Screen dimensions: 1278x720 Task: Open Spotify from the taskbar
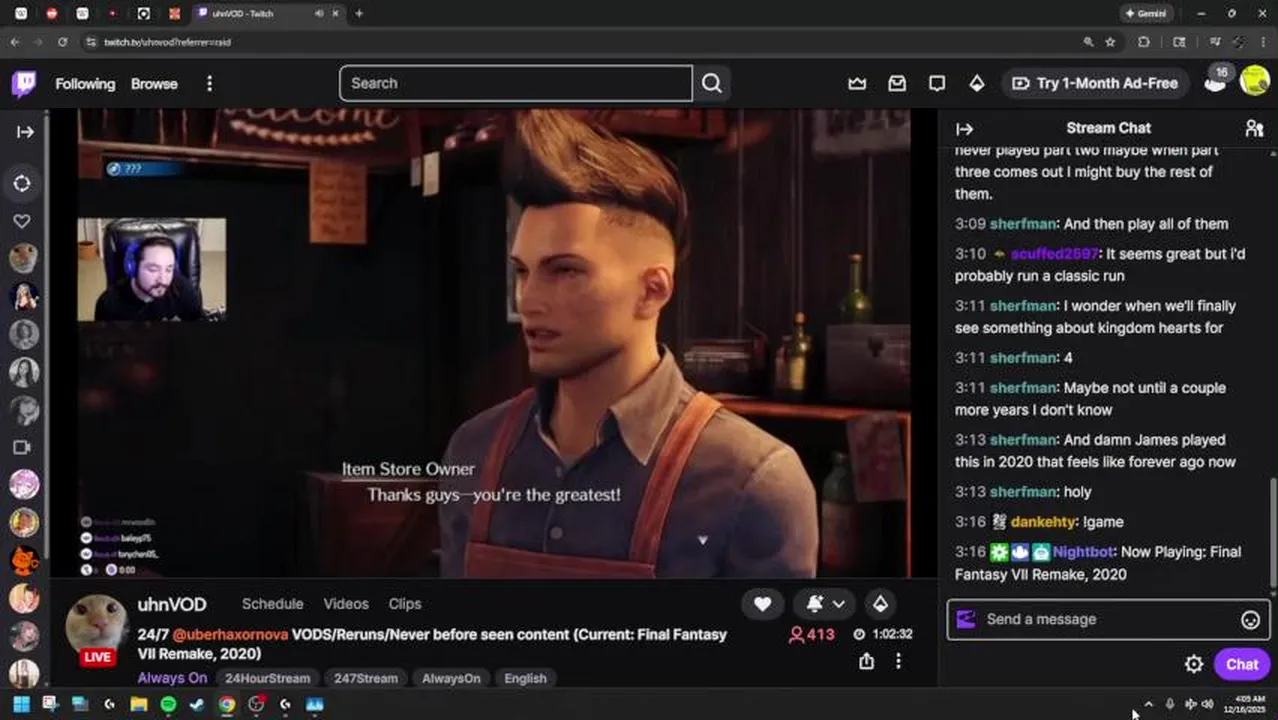pos(168,704)
